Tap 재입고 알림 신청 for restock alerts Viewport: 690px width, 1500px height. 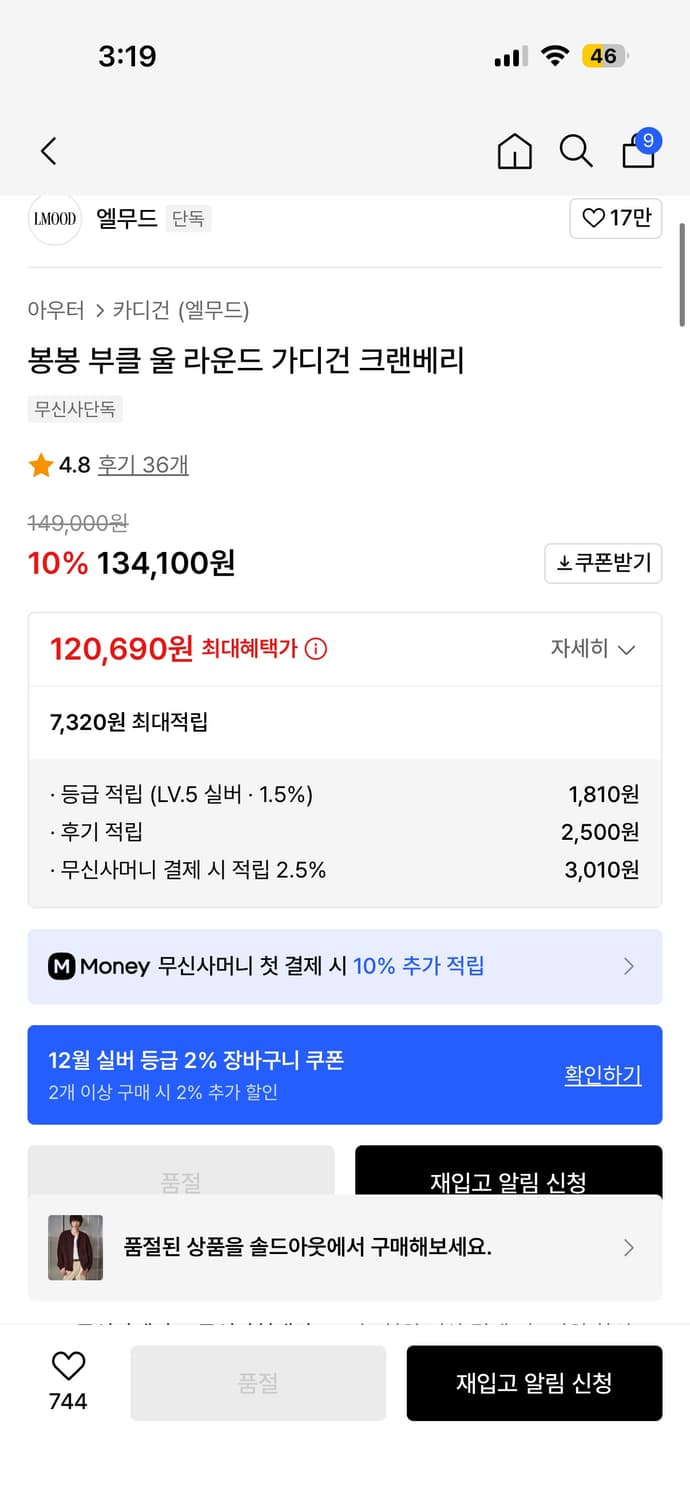pos(534,1383)
